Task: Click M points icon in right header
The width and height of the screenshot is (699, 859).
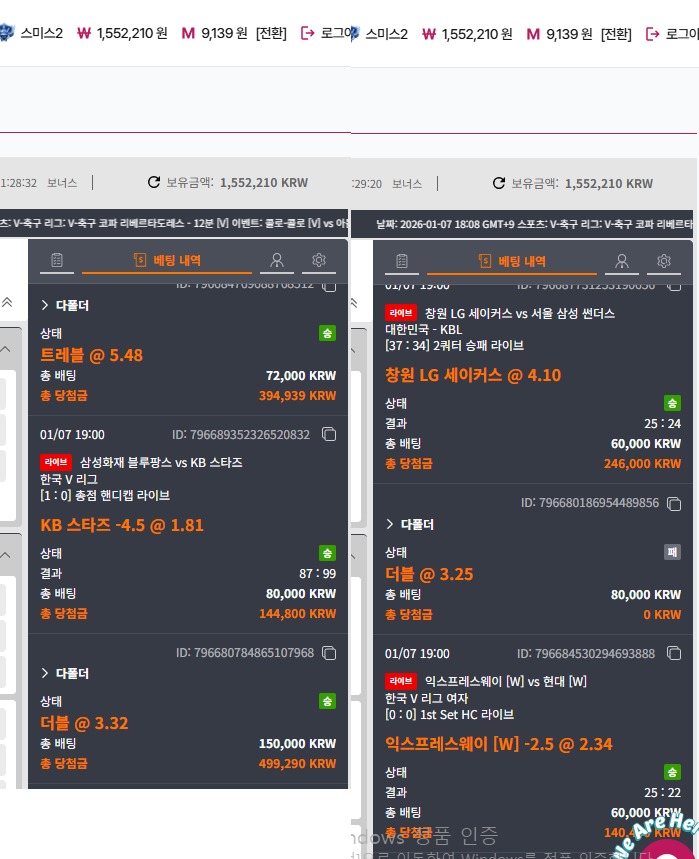Action: click(x=533, y=35)
